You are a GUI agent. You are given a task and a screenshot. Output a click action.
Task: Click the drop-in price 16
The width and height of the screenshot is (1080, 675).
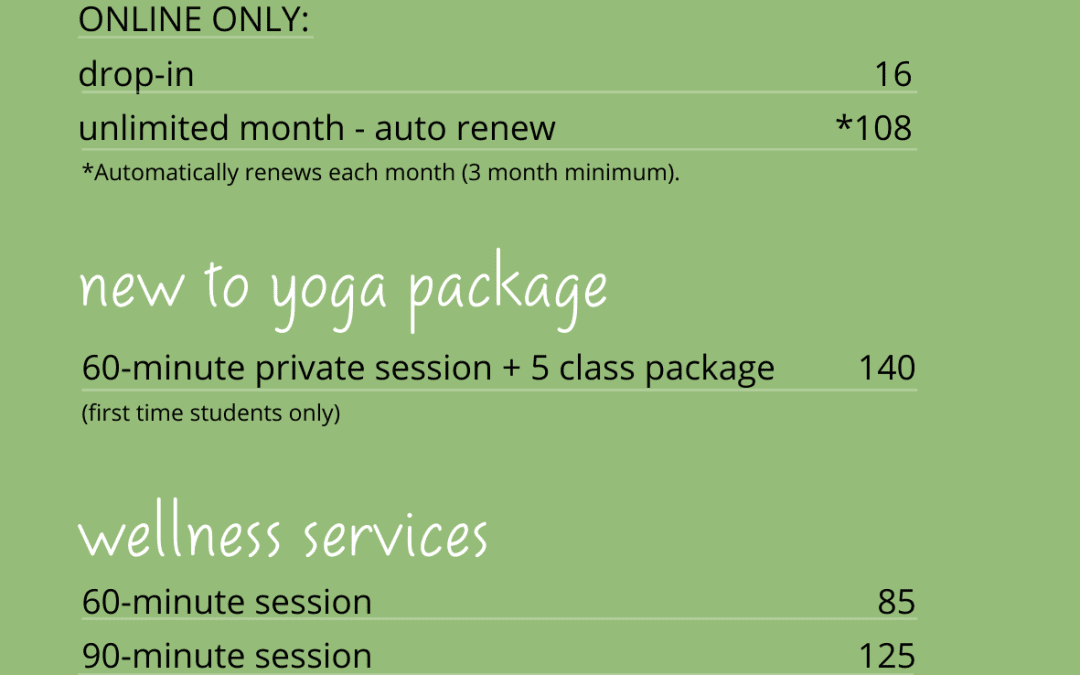point(892,75)
